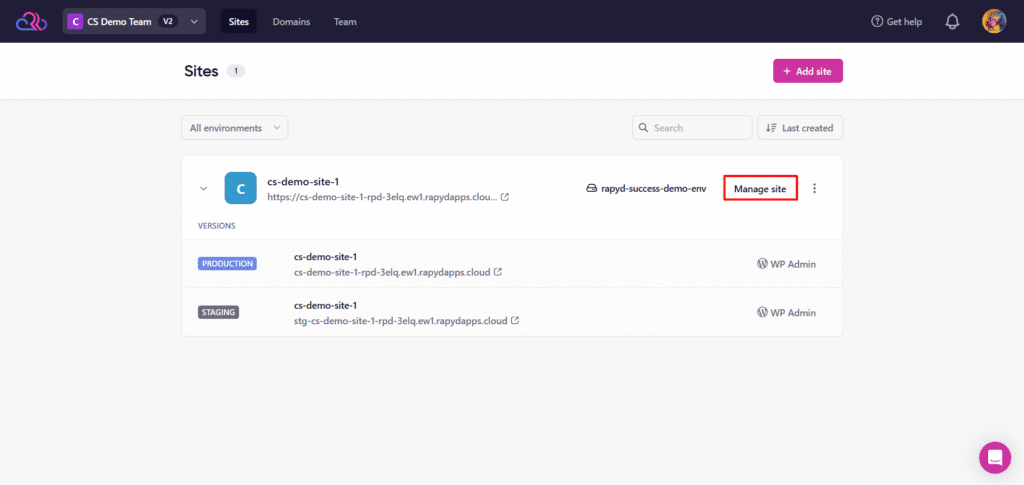Open the site's three-dot options menu
The width and height of the screenshot is (1024, 485).
coord(814,188)
